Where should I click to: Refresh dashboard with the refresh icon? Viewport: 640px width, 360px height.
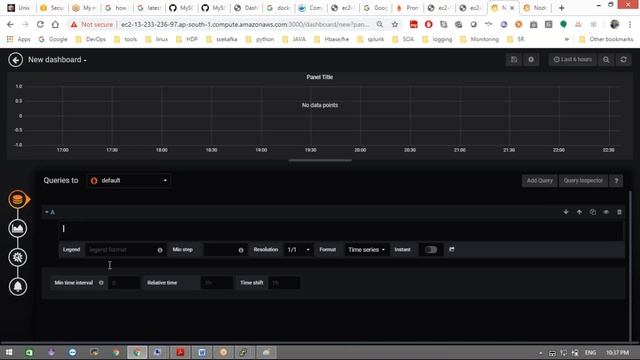624,60
